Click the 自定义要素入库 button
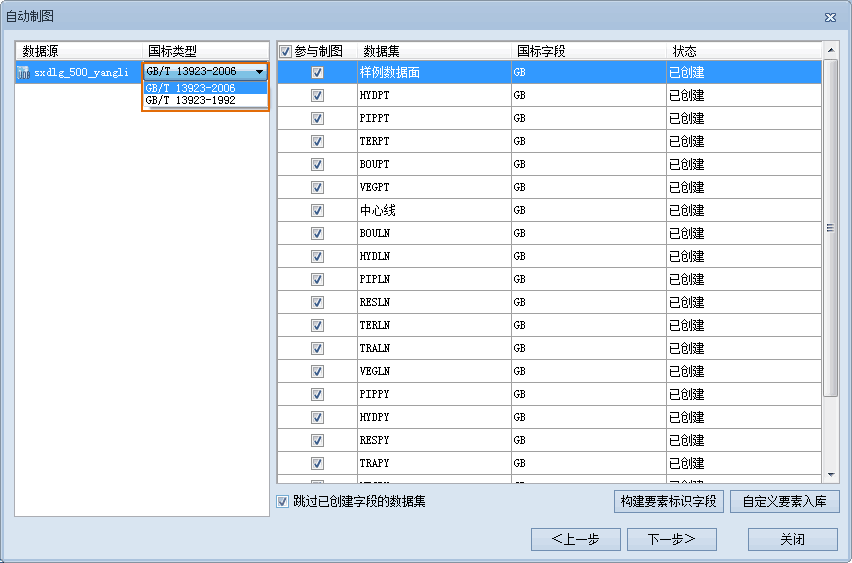The width and height of the screenshot is (852, 563). [785, 501]
